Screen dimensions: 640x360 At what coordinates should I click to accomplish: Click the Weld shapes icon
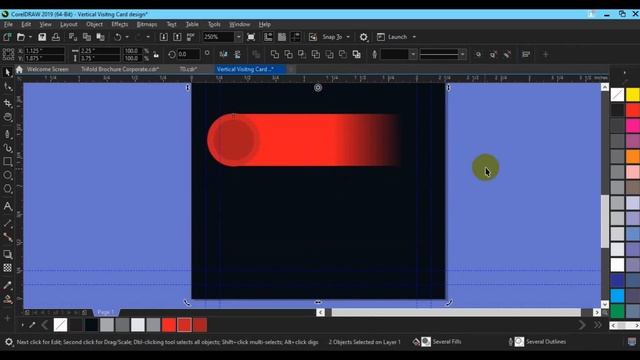pyautogui.click(x=275, y=54)
